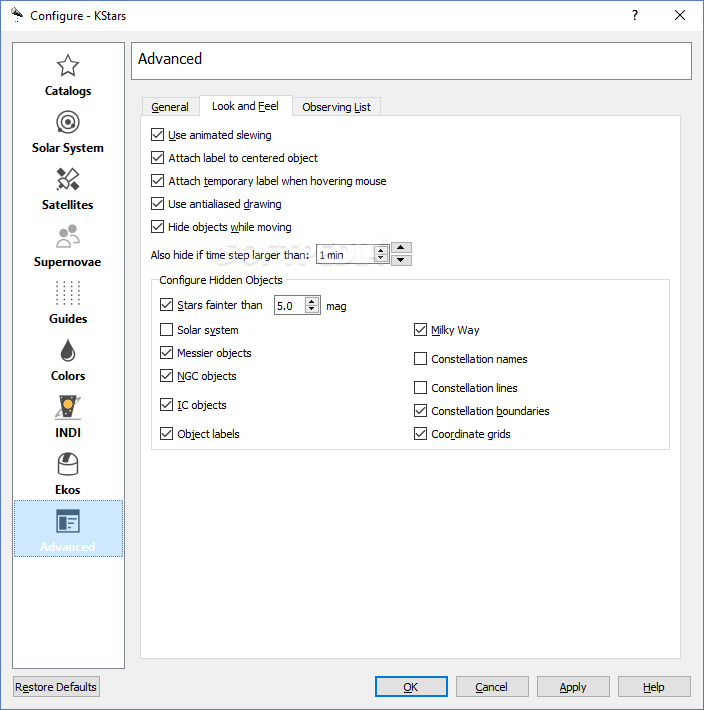Click the small up arrow inside time step box
704x710 pixels.
(x=381, y=250)
